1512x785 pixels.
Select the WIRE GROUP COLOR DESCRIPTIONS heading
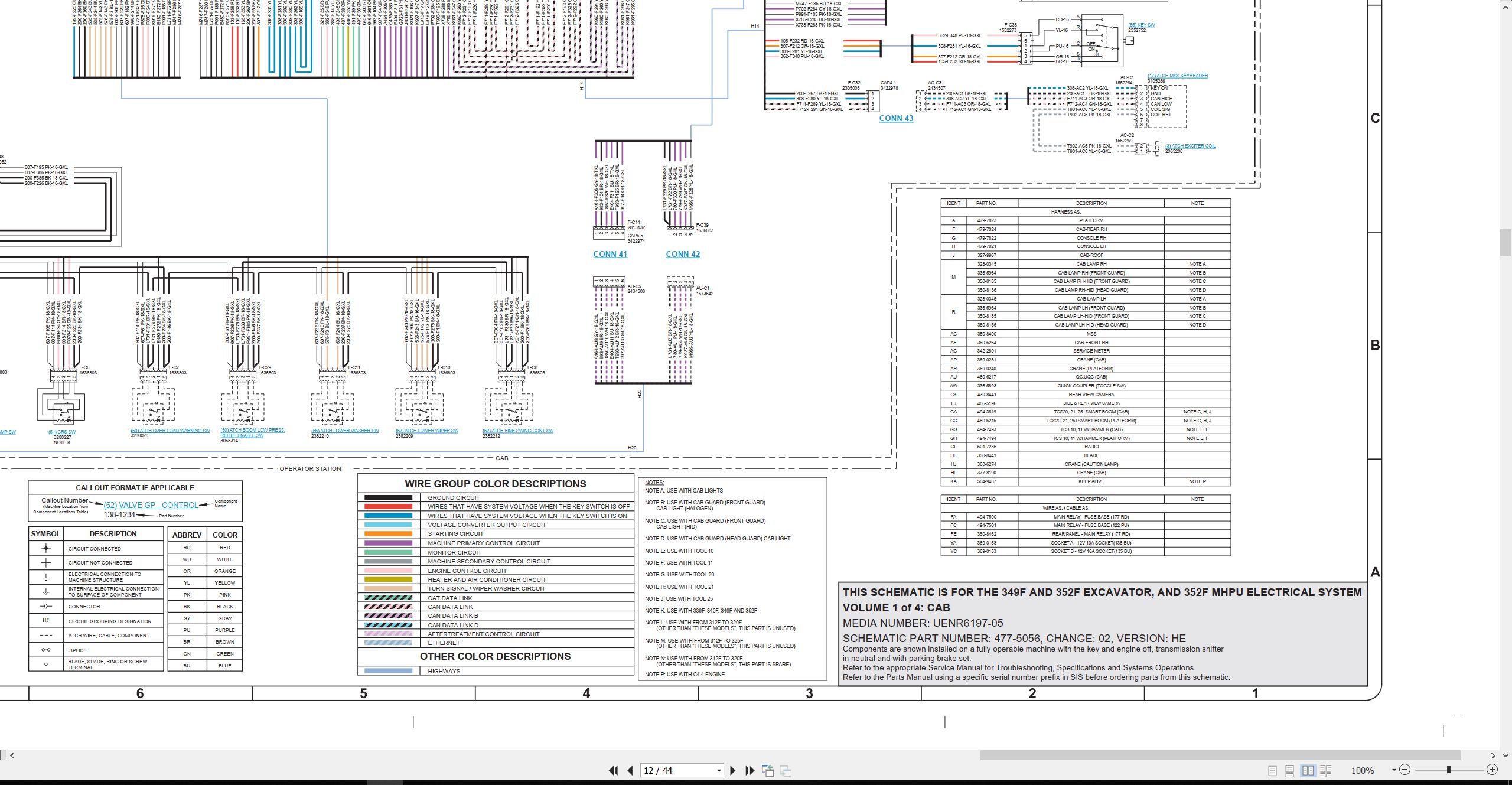point(496,484)
